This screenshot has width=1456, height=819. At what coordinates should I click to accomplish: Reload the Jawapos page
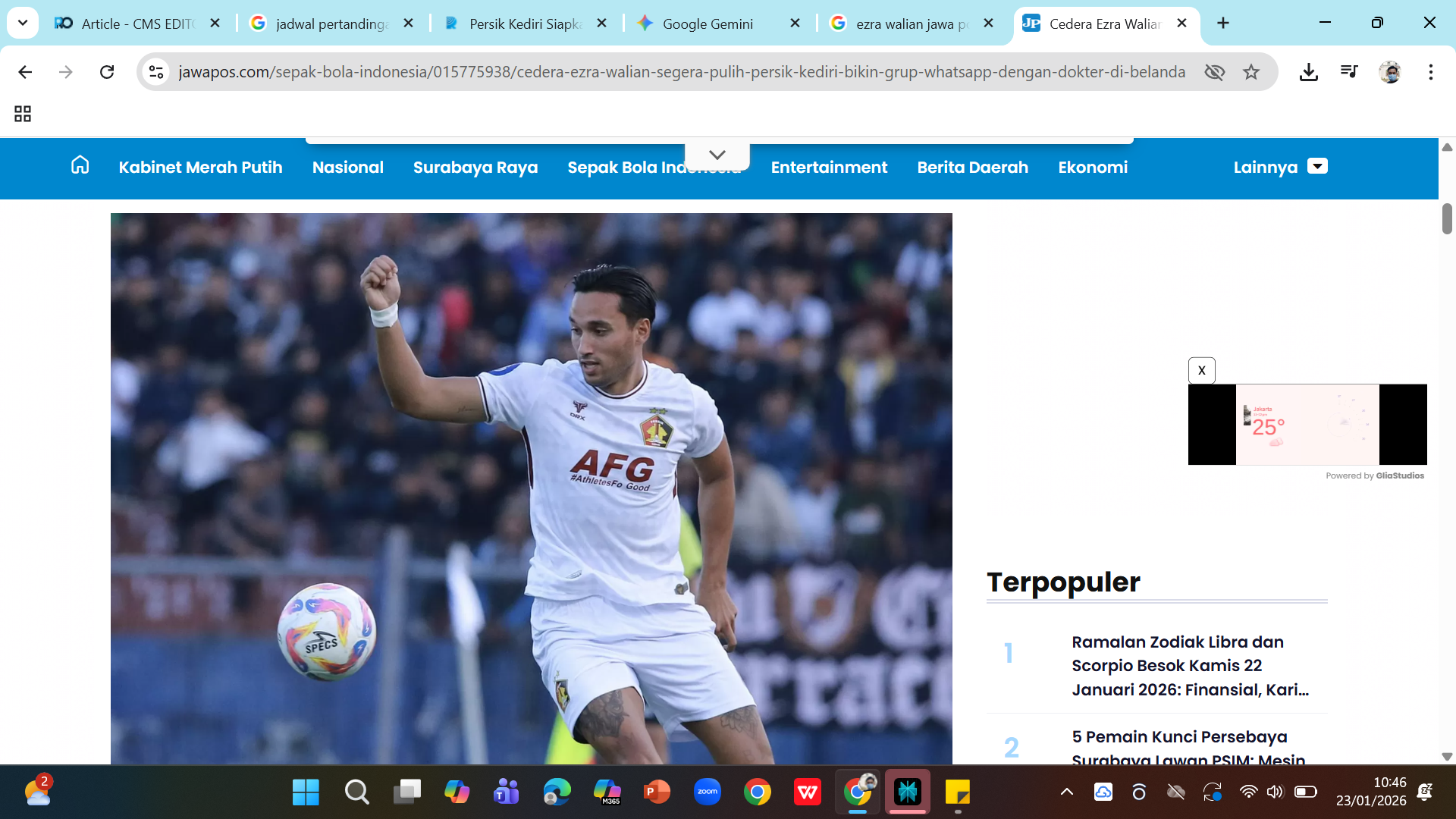(x=107, y=72)
